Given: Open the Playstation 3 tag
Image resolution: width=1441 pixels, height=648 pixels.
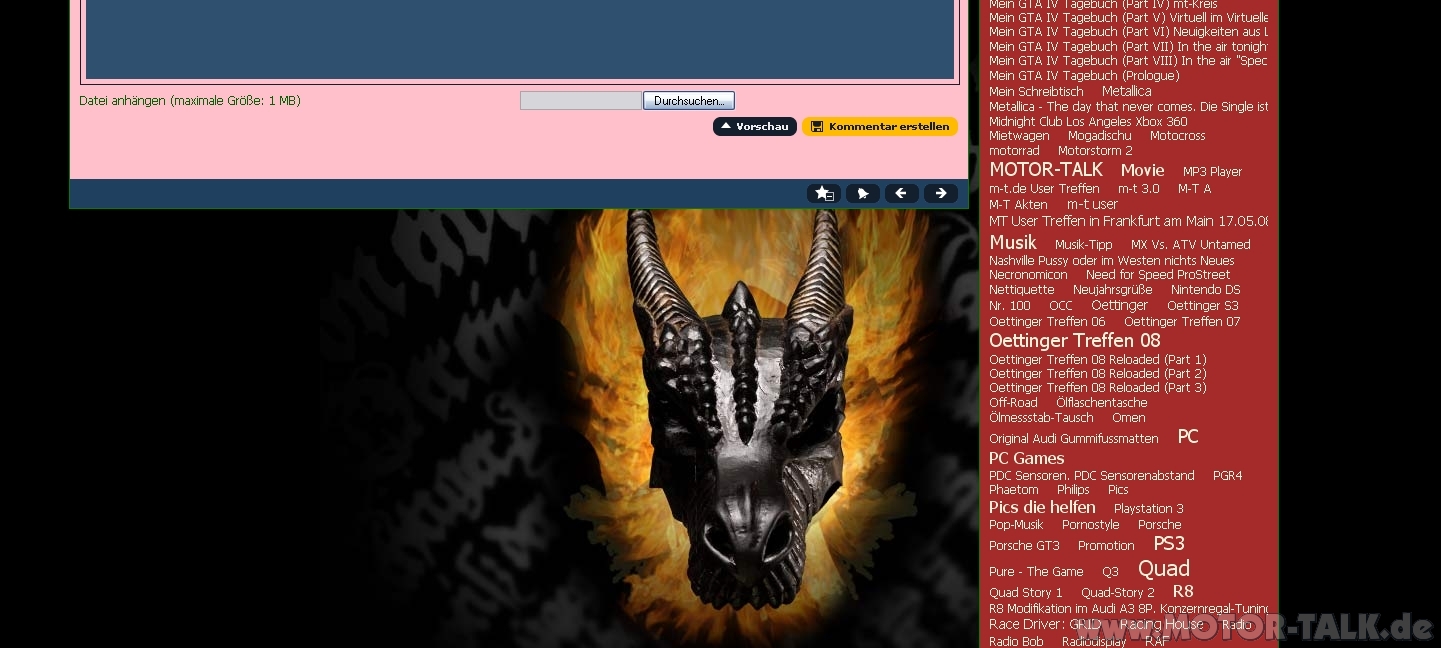Looking at the screenshot, I should point(1149,509).
